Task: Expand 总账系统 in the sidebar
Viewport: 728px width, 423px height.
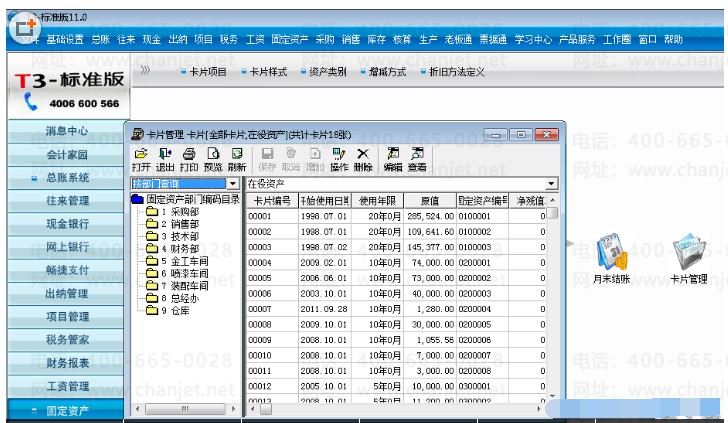Action: click(68, 178)
